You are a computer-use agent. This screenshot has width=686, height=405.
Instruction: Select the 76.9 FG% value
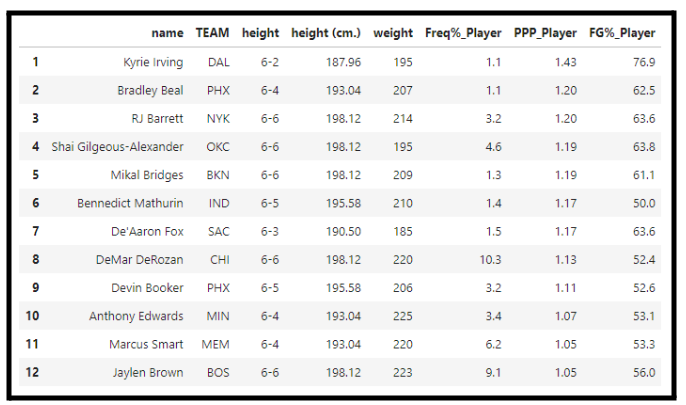point(644,62)
